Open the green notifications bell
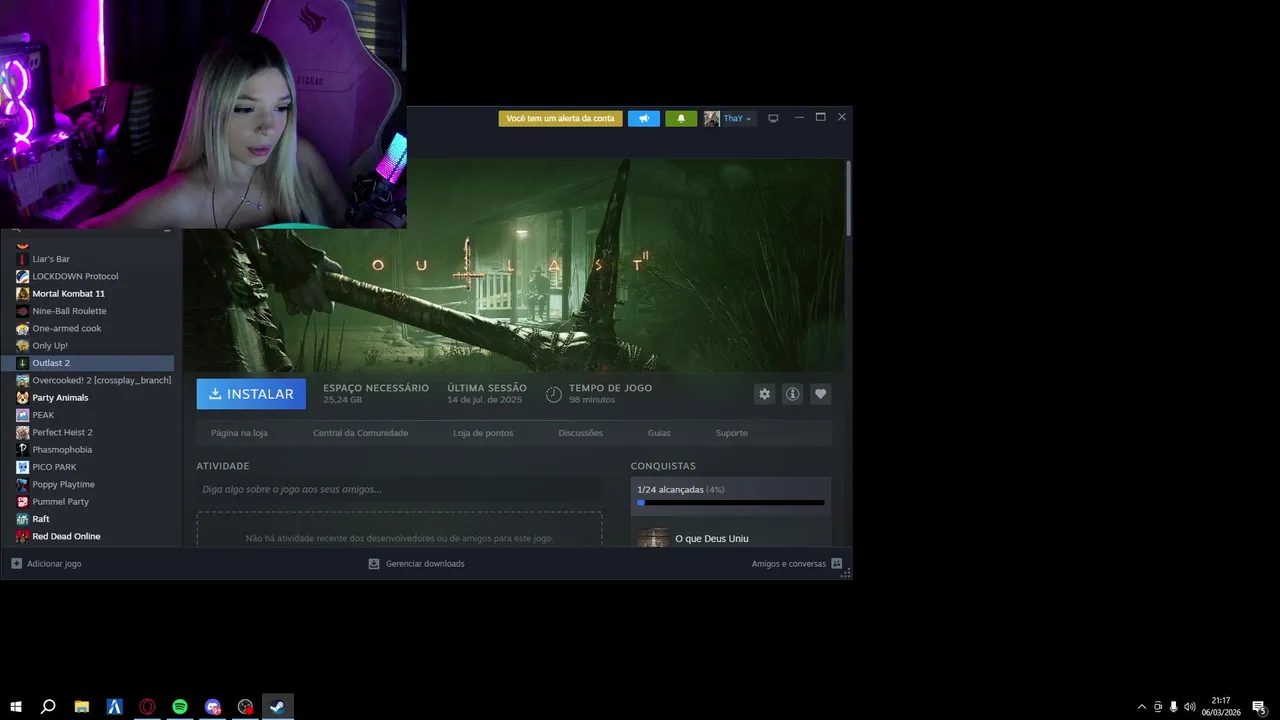This screenshot has height=720, width=1280. (681, 118)
